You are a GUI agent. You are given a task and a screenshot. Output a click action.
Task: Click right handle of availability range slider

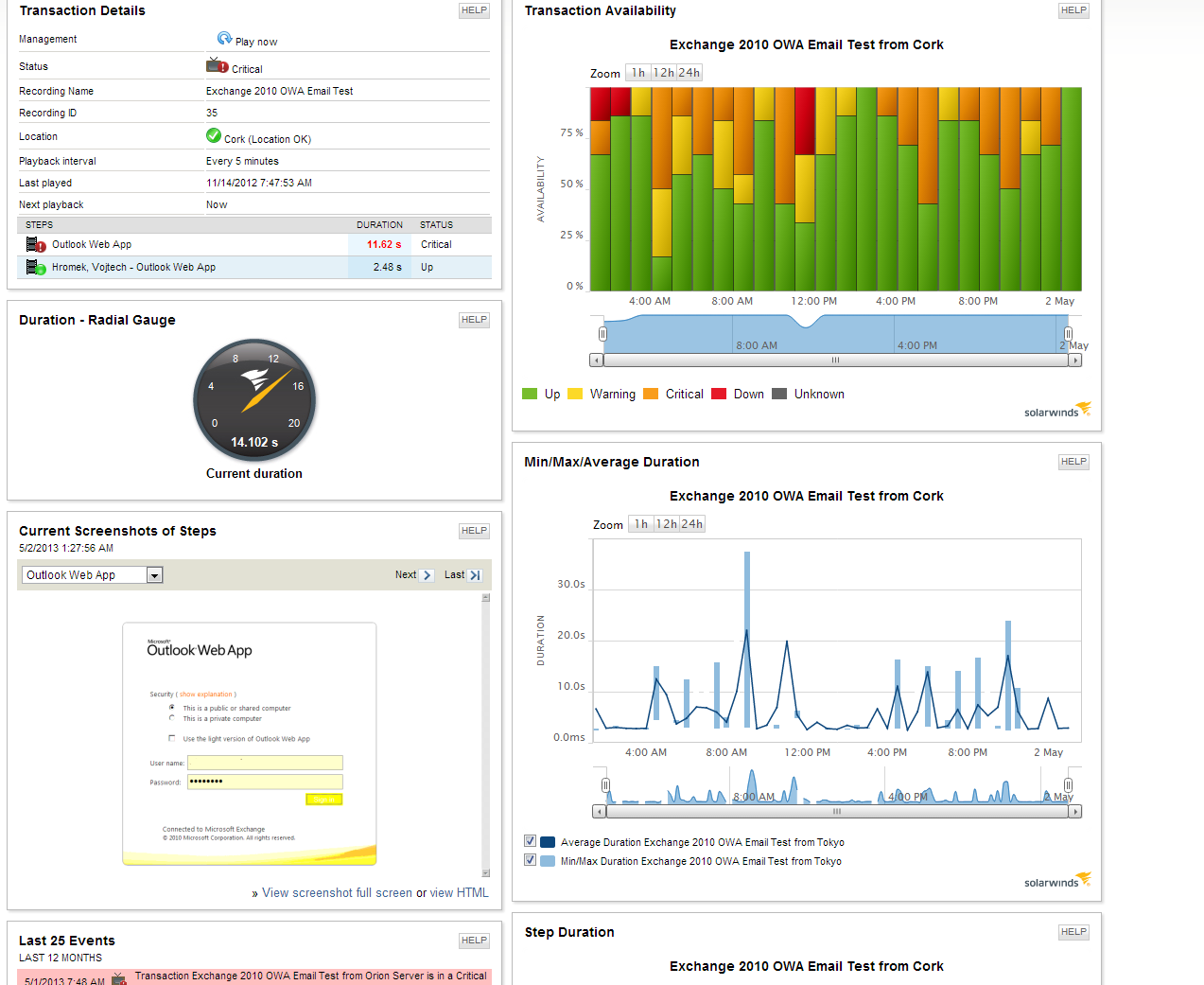tap(1068, 334)
